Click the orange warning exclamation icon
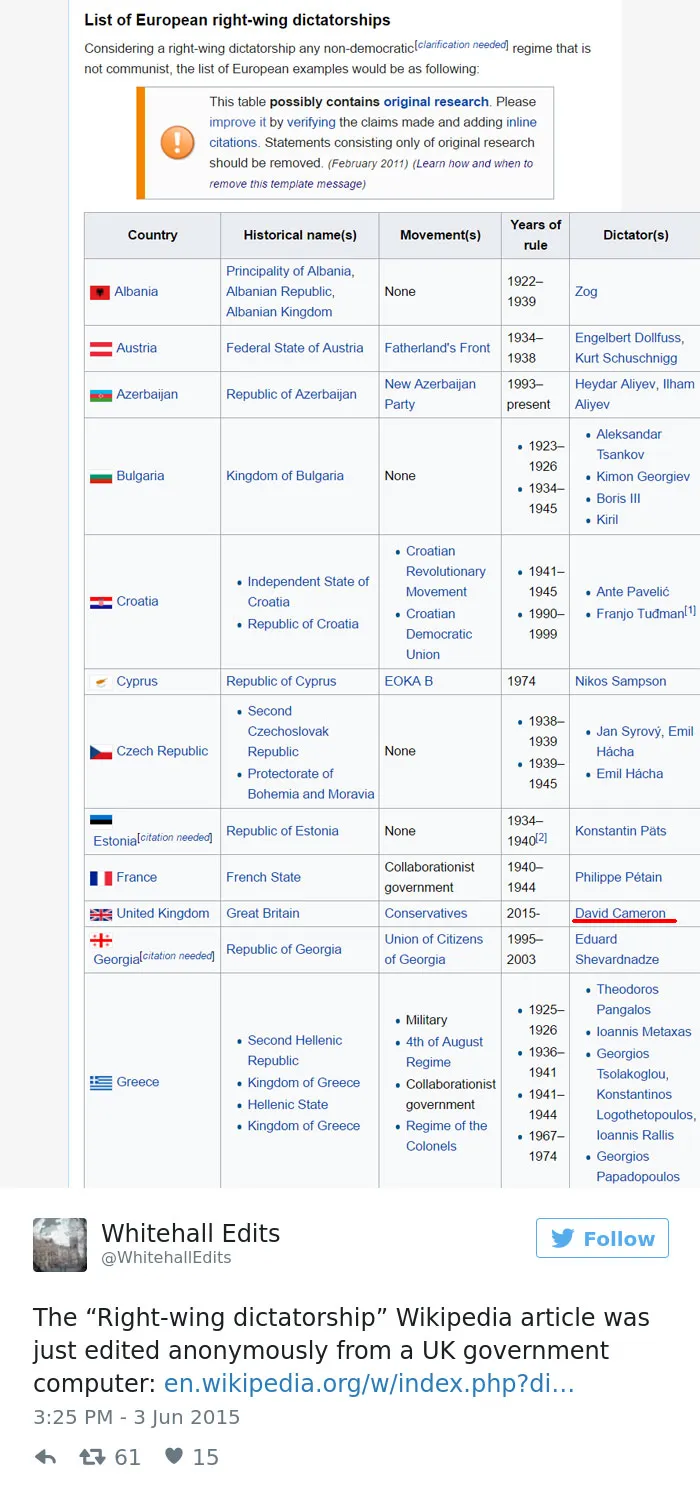Screen dimensions: 700x1494 pyautogui.click(x=177, y=141)
